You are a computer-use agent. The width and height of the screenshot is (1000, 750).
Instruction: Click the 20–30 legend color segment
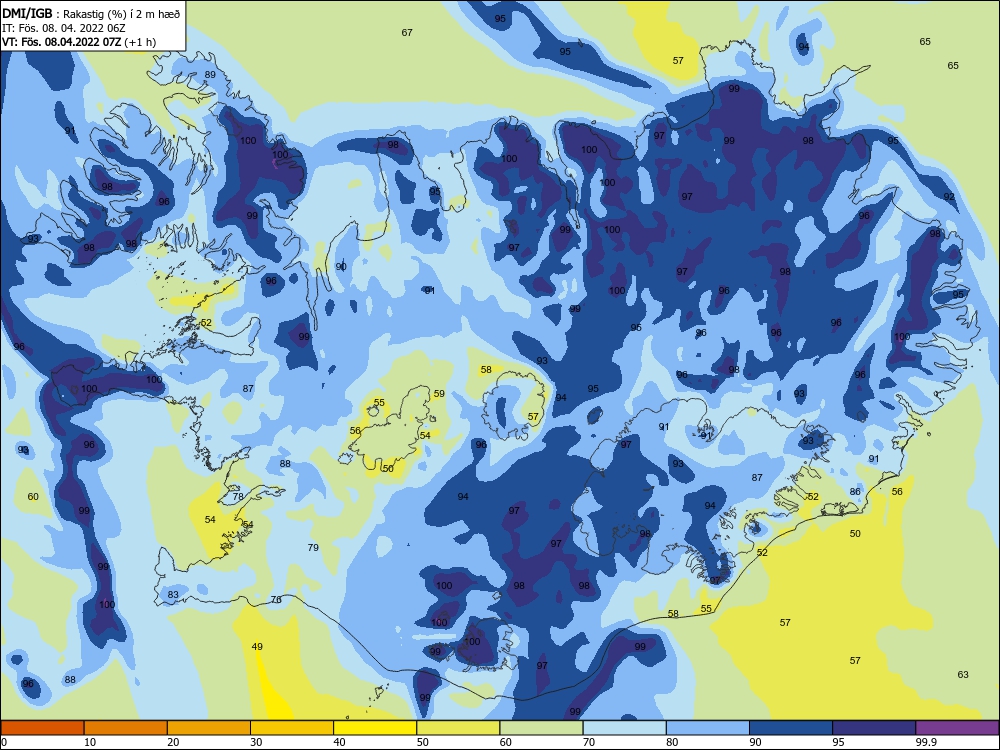click(x=209, y=728)
